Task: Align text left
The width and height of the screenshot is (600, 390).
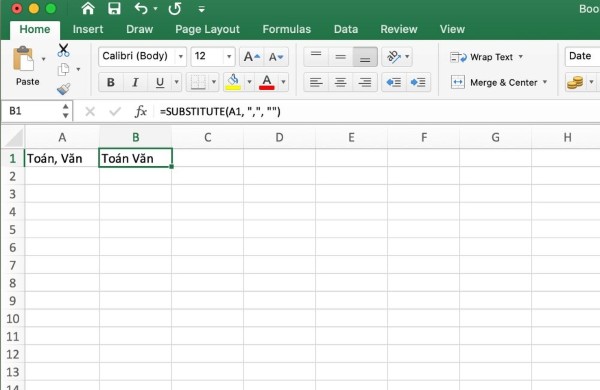Action: tap(316, 82)
